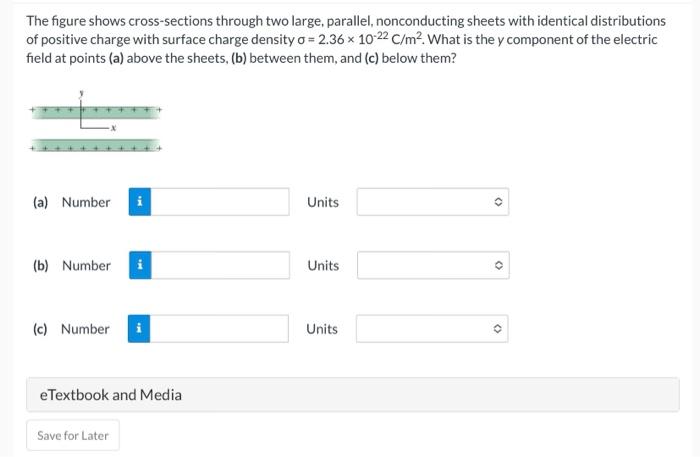
Task: Click the "(a) Number" label
Action: click(71, 202)
